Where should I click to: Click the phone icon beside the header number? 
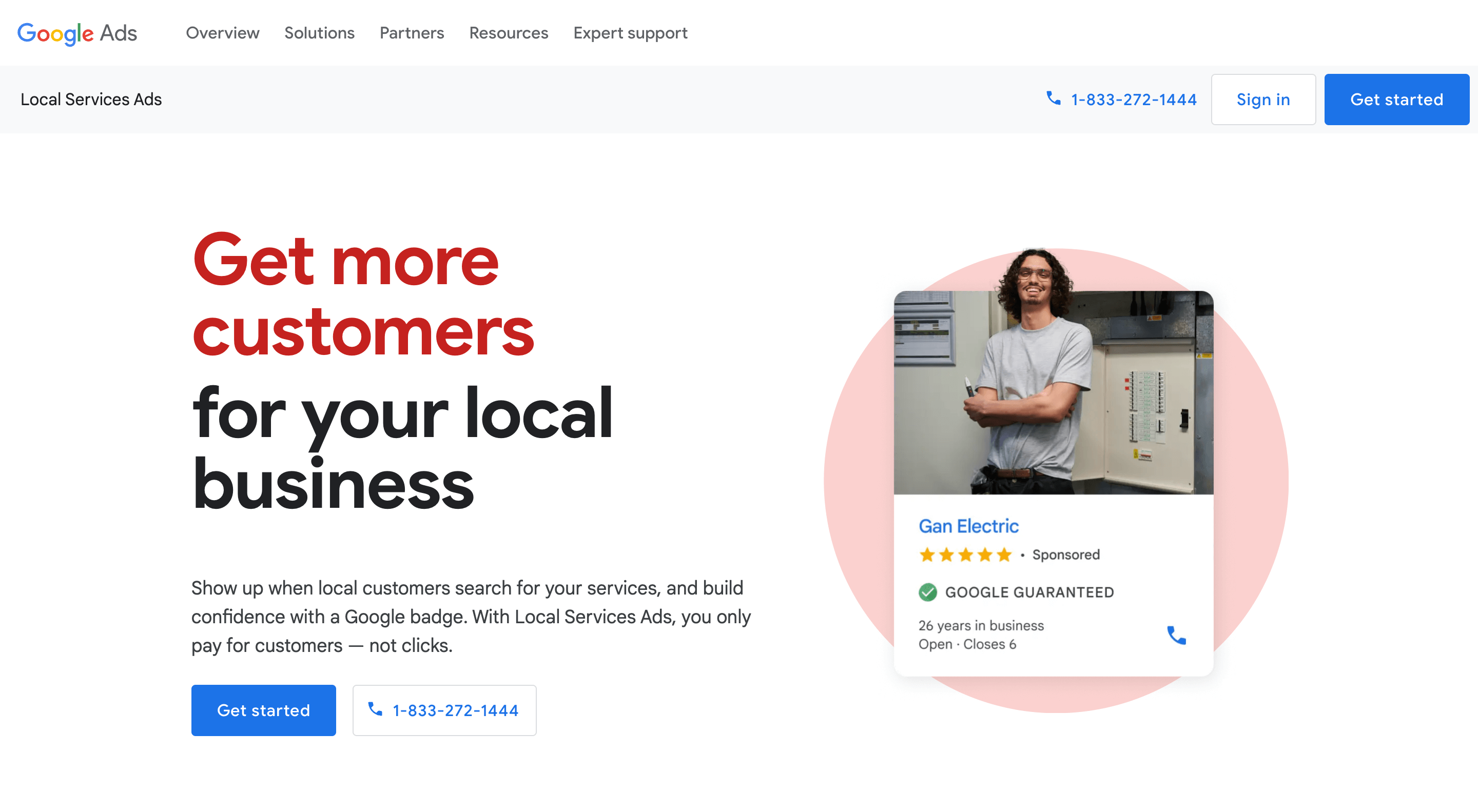point(1054,98)
